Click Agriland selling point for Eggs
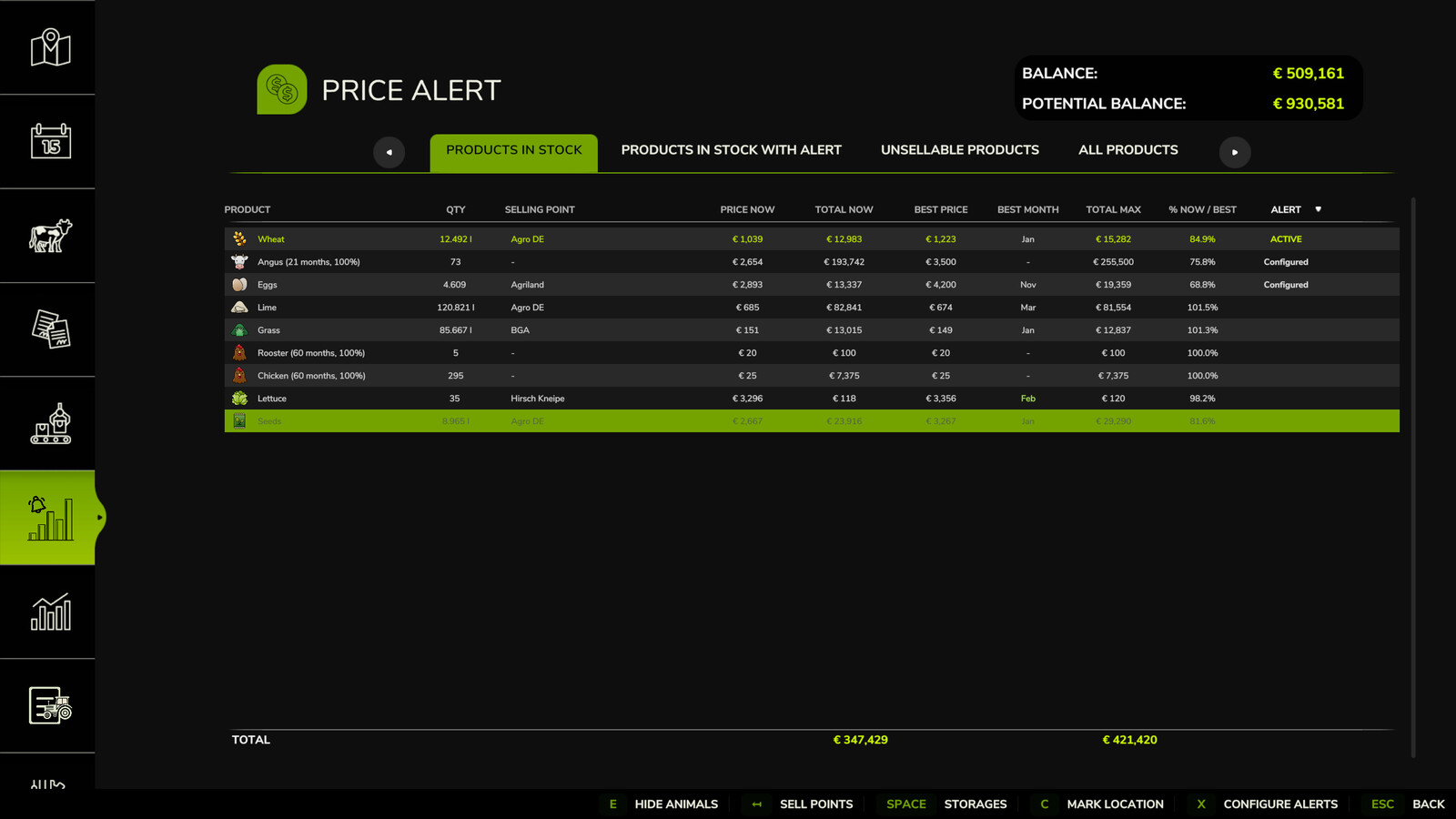 tap(527, 285)
